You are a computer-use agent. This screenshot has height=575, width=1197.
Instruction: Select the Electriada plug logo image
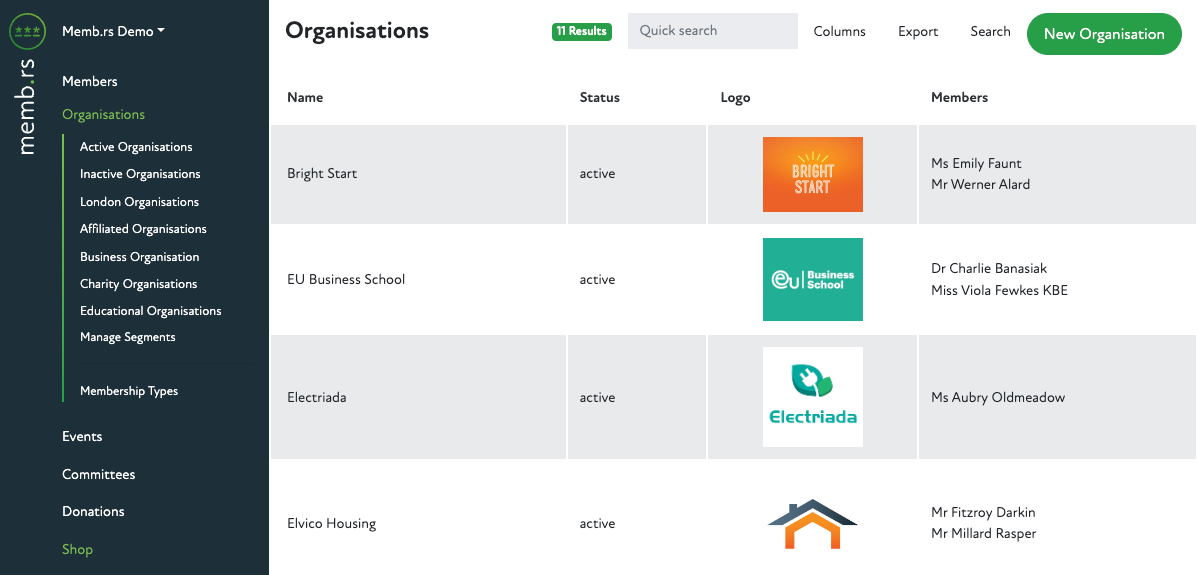[812, 397]
